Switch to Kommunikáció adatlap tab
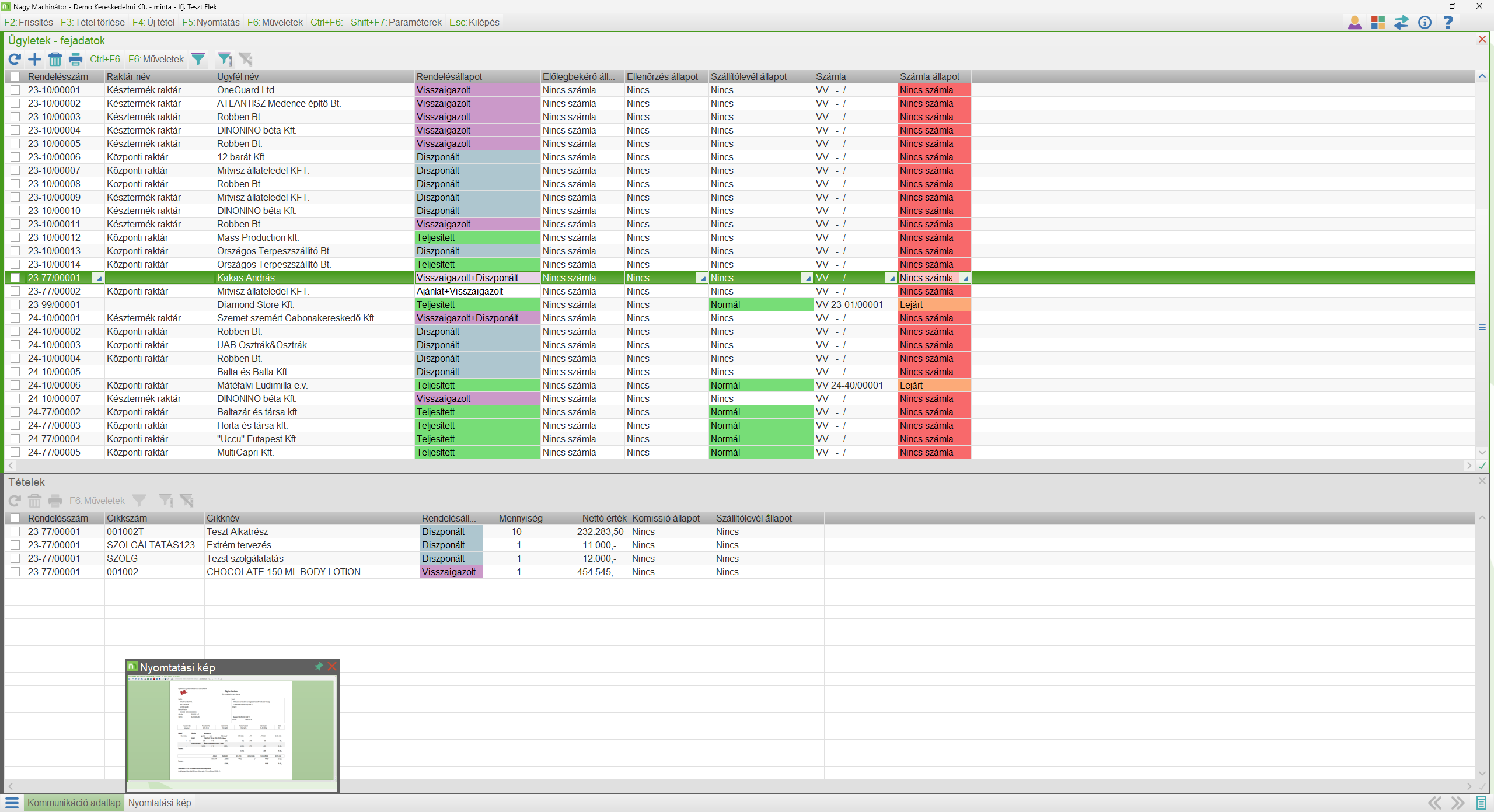The width and height of the screenshot is (1494, 812). click(x=74, y=803)
